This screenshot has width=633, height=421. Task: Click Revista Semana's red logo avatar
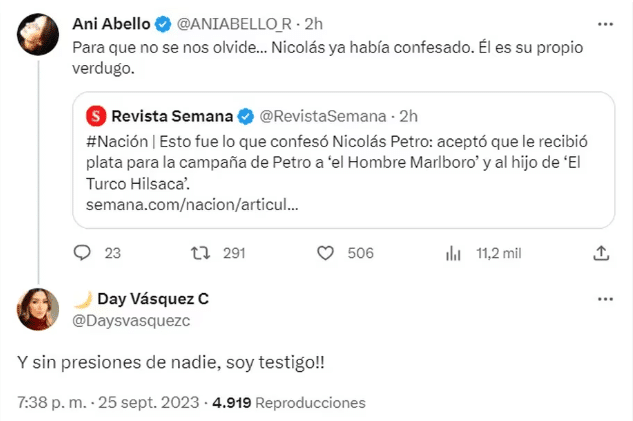pos(96,114)
